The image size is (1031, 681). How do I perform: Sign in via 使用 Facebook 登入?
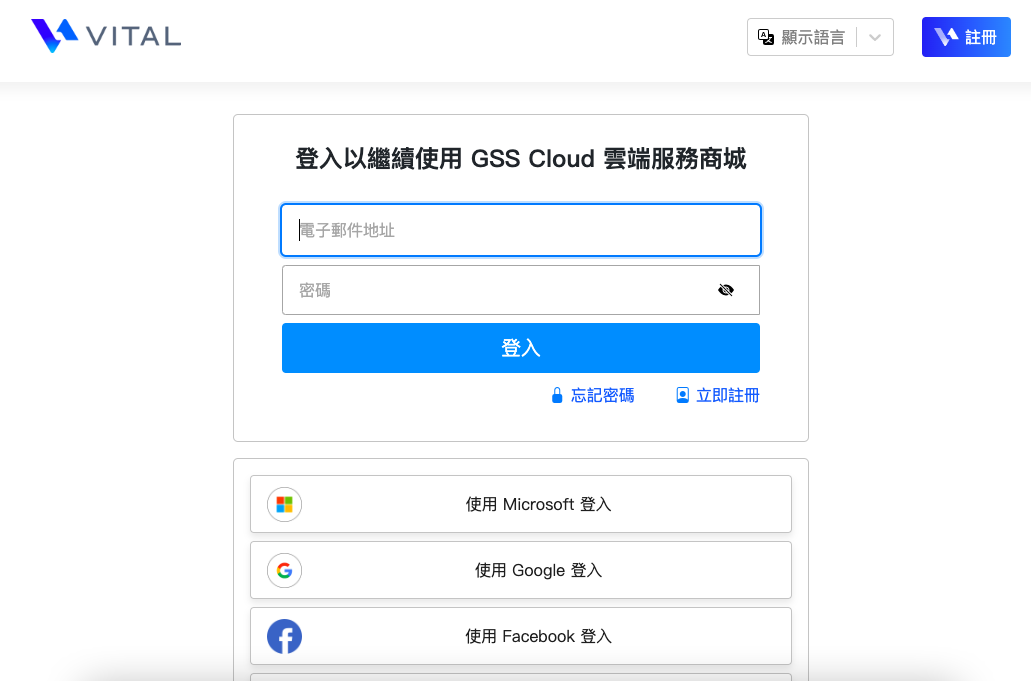tap(538, 636)
